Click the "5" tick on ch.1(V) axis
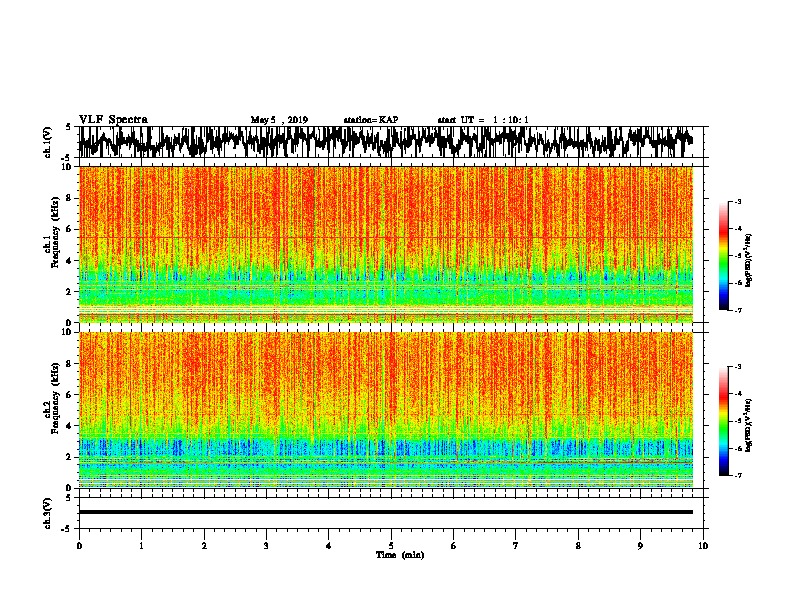This screenshot has width=792, height=612. [x=69, y=127]
